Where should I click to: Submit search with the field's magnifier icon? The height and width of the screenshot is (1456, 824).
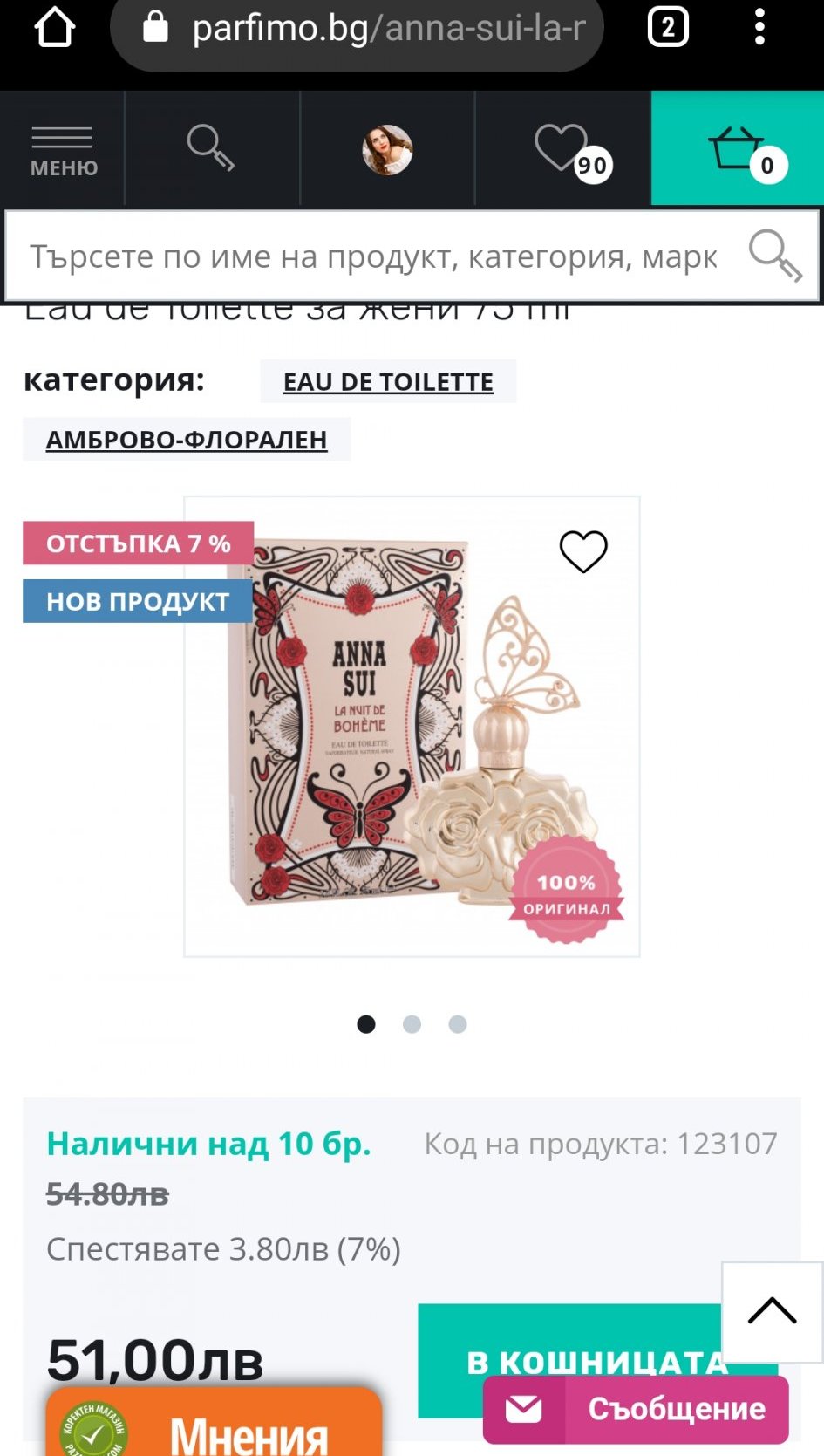pos(775,256)
